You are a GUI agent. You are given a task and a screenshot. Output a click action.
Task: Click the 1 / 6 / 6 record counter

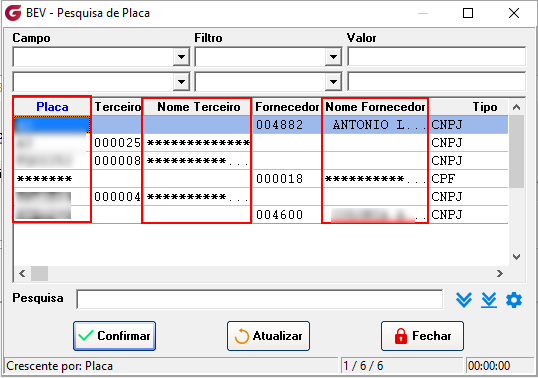(363, 366)
